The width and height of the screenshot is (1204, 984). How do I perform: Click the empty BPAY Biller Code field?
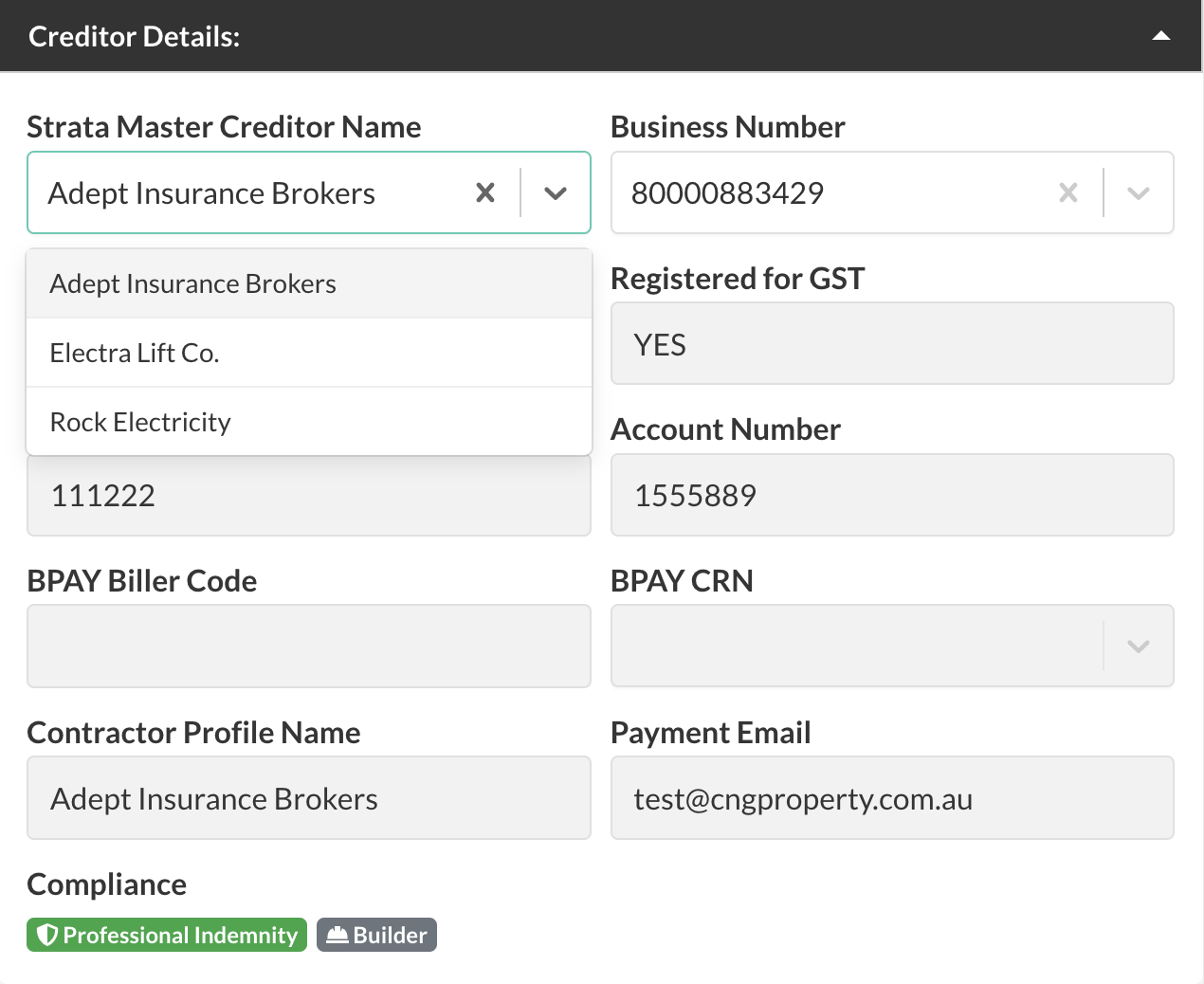tap(308, 646)
